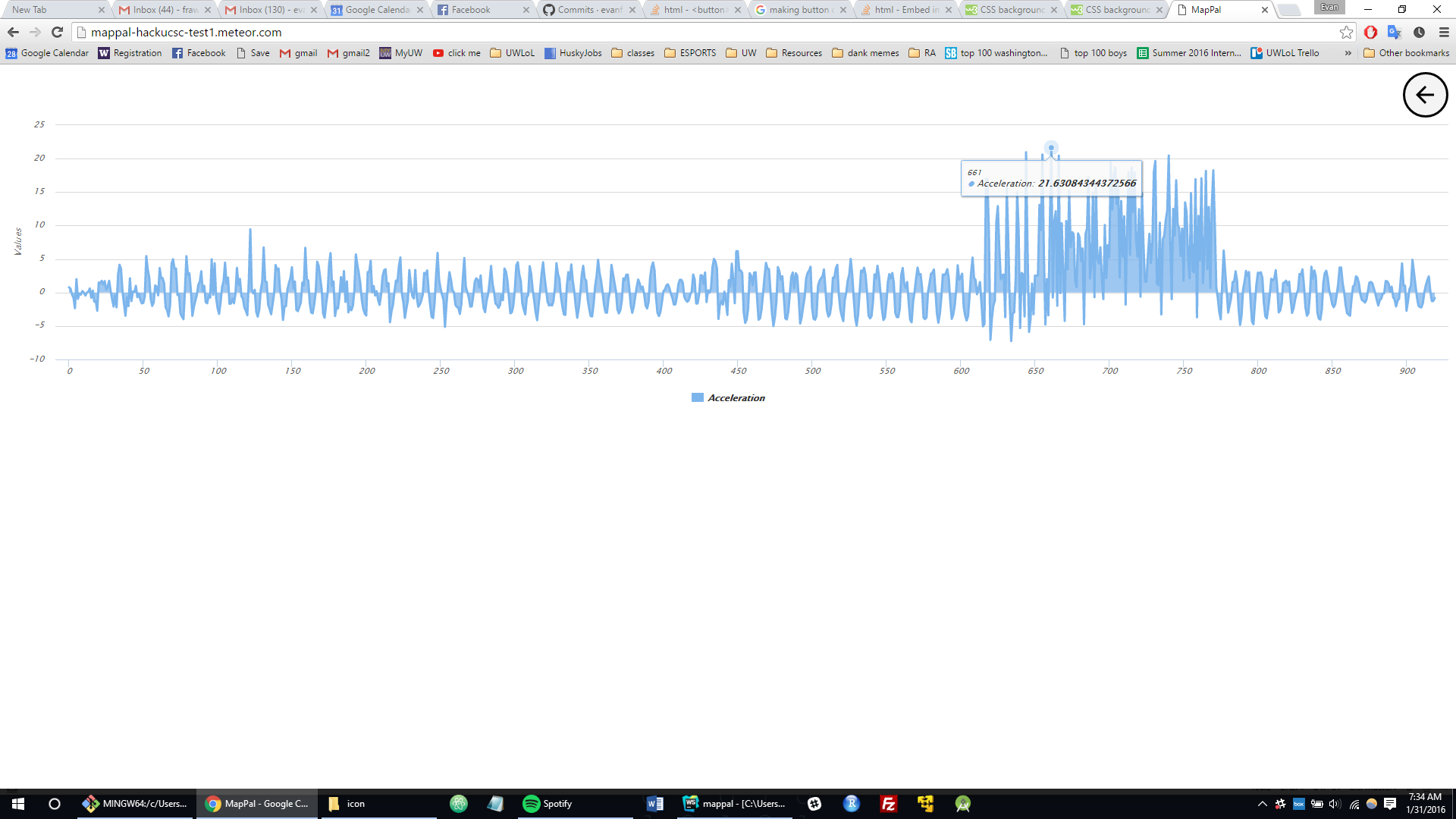Viewport: 1456px width, 819px height.
Task: Open FileZilla from the taskbar
Action: pos(888,804)
